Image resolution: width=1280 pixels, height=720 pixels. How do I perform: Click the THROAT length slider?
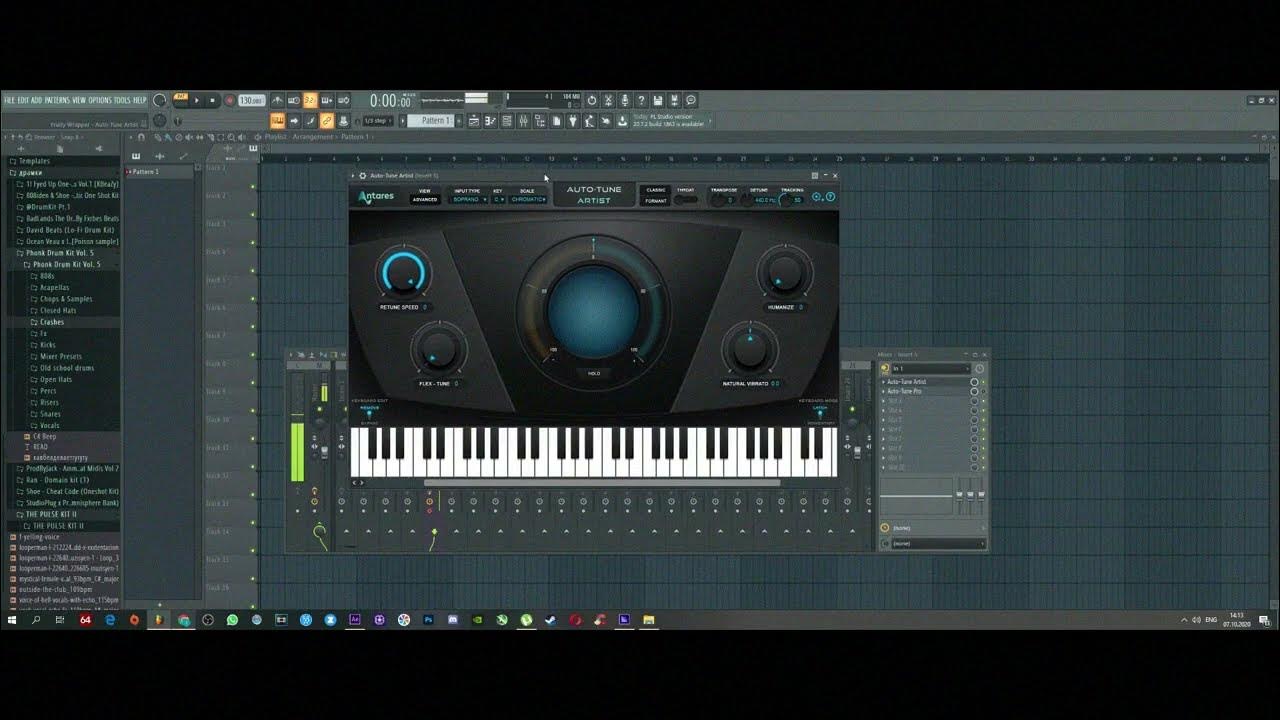click(686, 199)
